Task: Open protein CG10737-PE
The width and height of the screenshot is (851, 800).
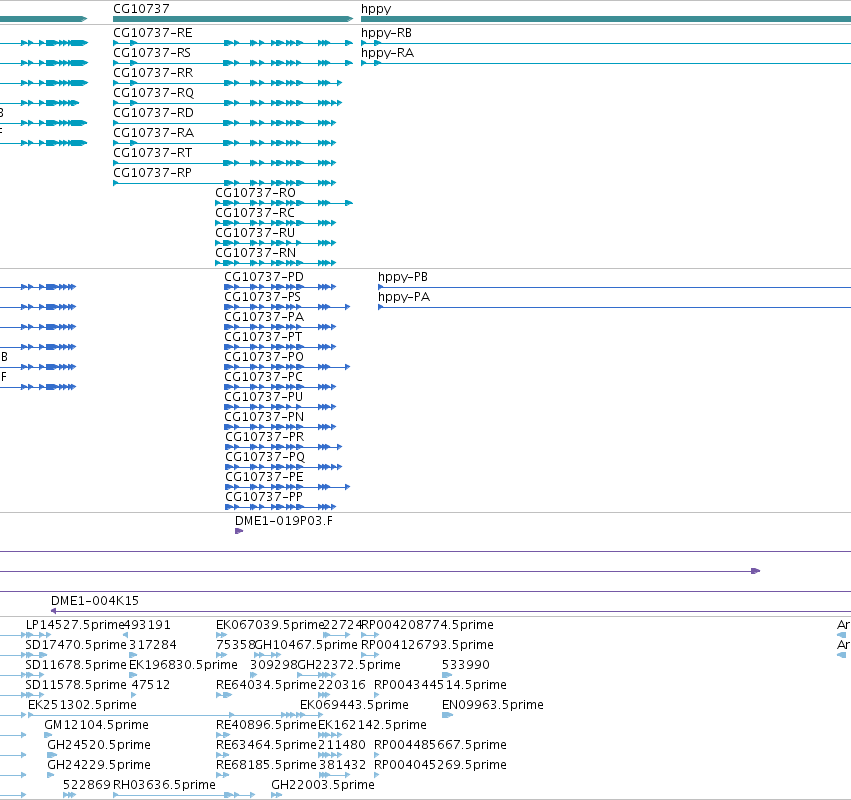Action: coord(264,477)
